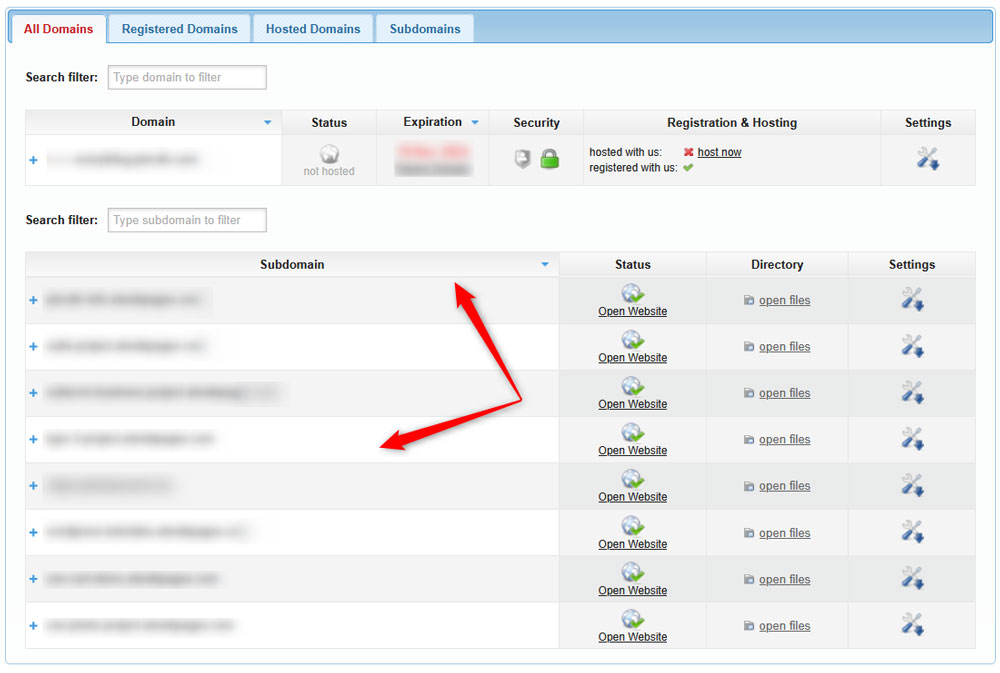Open settings wrench for the main domain
The image size is (1000, 673).
(x=927, y=158)
